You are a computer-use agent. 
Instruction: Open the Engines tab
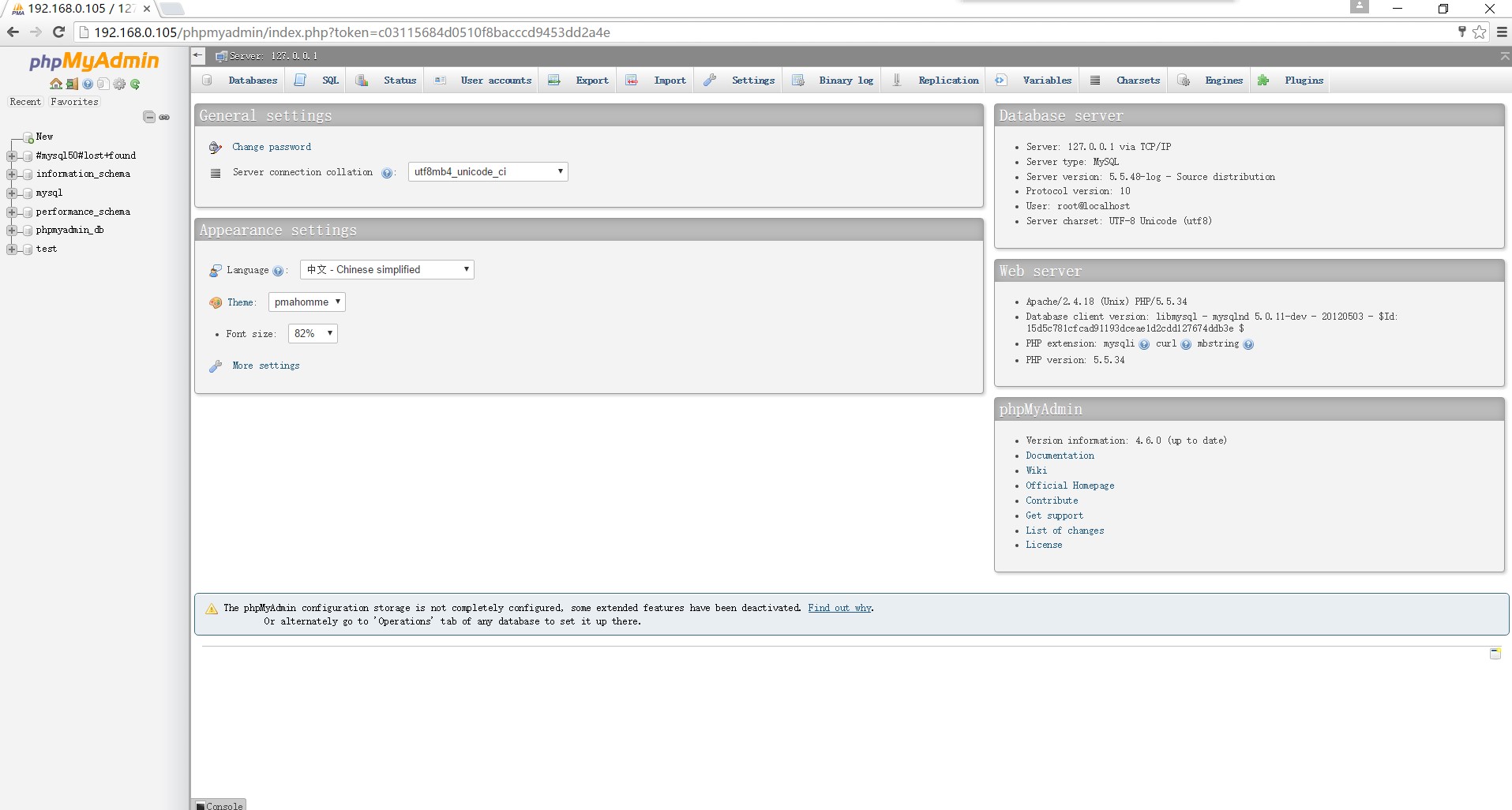click(1210, 81)
